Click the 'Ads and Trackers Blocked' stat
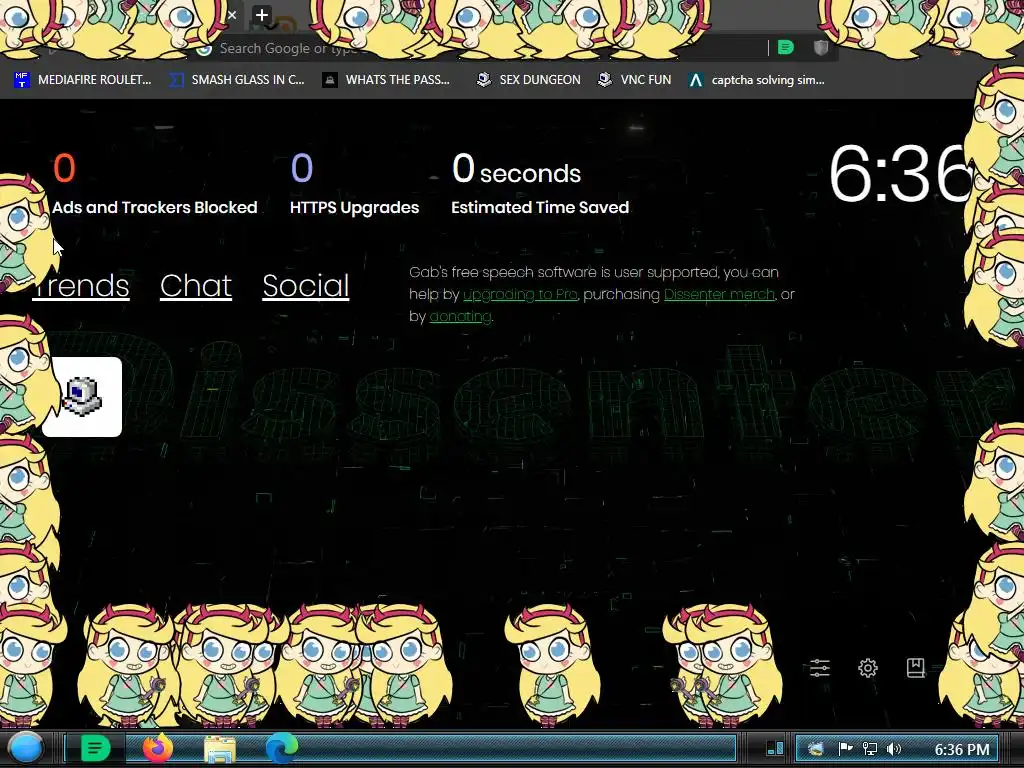 coord(155,184)
